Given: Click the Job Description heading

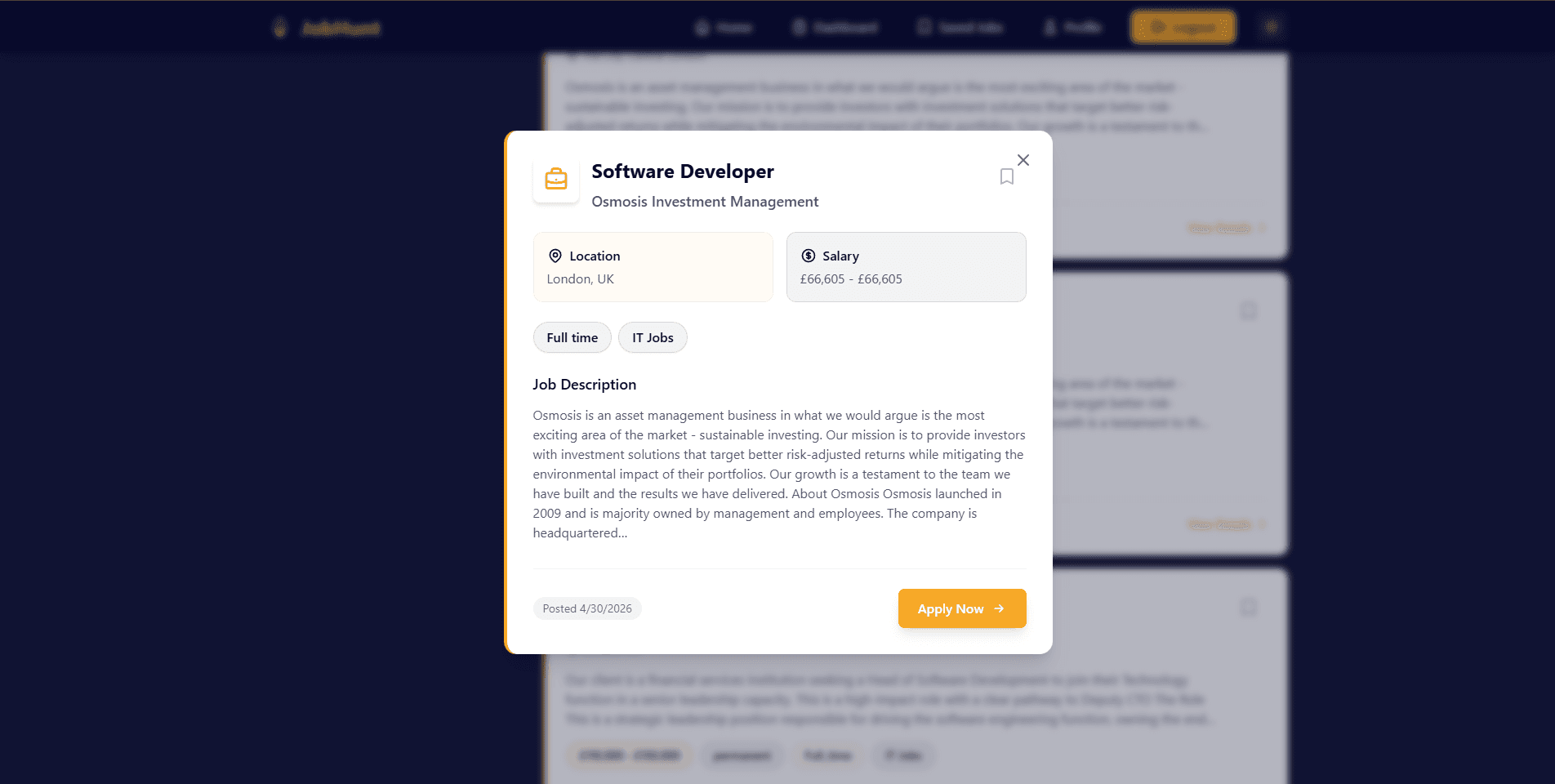Looking at the screenshot, I should (x=585, y=385).
